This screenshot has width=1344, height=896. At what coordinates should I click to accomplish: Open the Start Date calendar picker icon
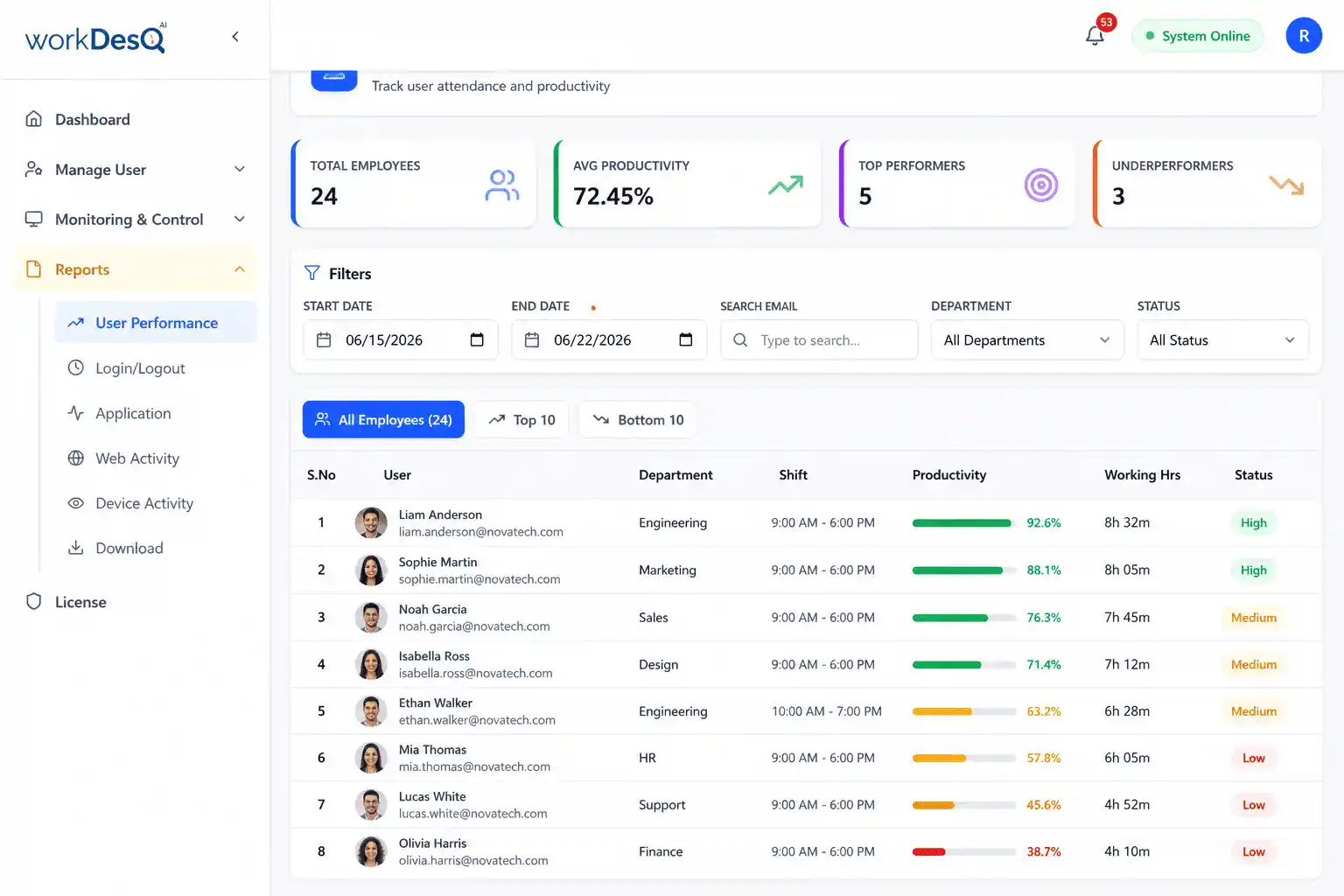point(477,339)
